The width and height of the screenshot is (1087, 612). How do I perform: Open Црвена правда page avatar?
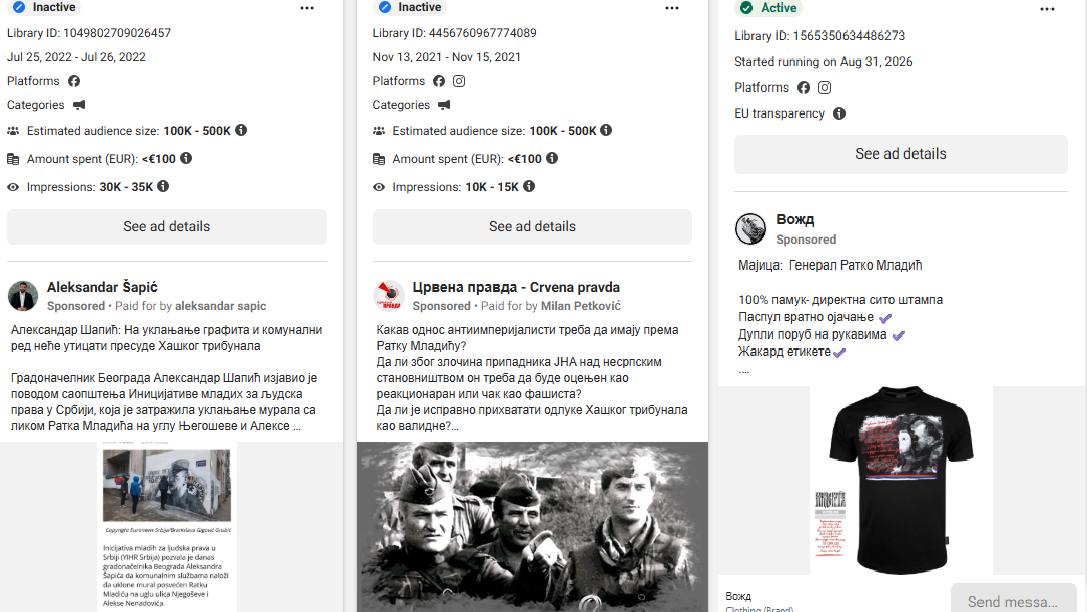click(388, 296)
